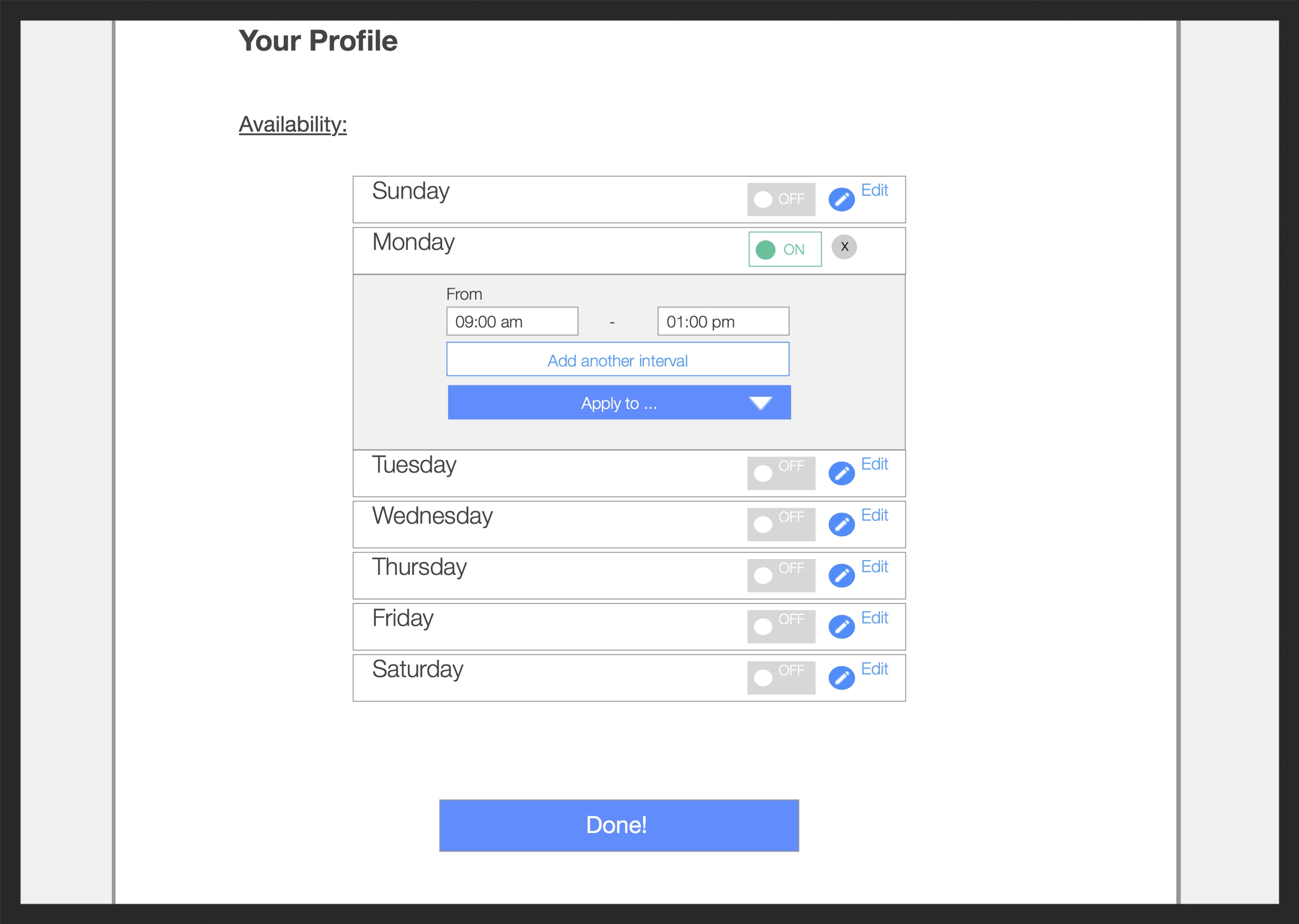
Task: Open the From time field dropdown
Action: [512, 321]
